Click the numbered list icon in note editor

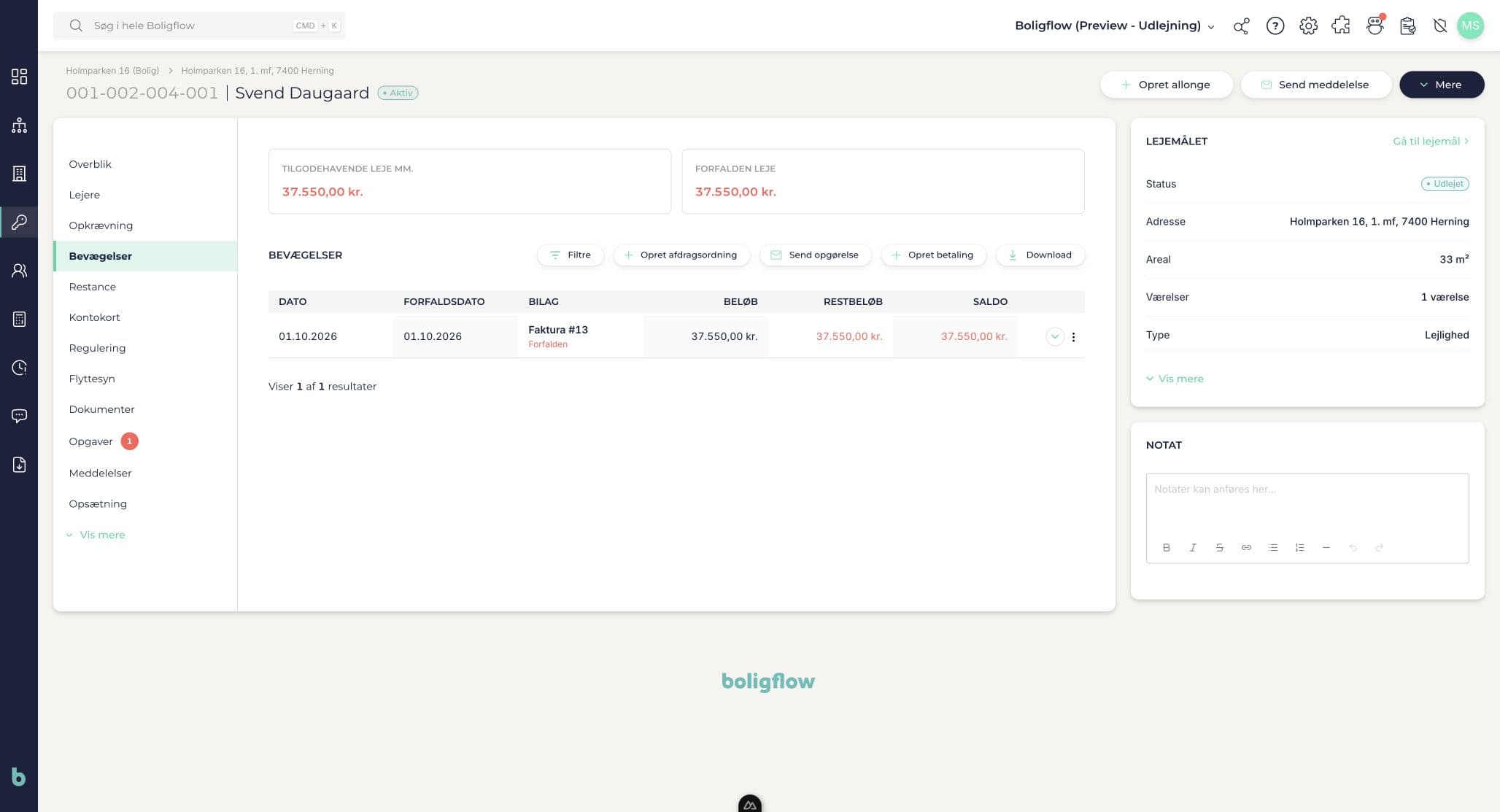coord(1299,548)
